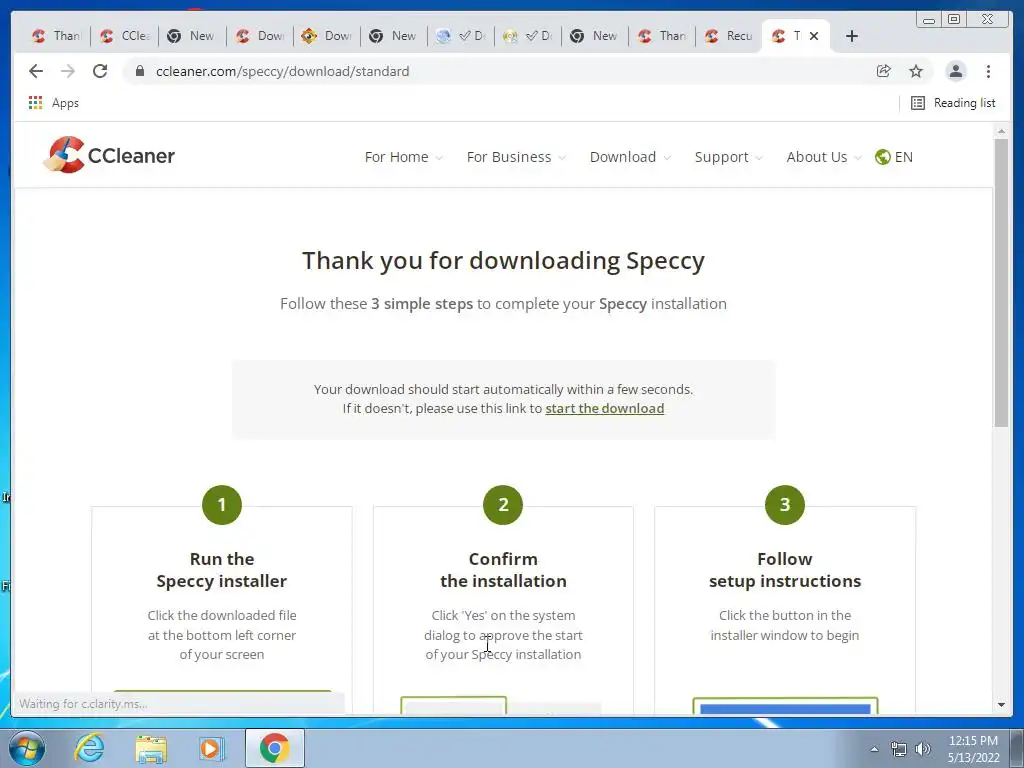The height and width of the screenshot is (768, 1024).
Task: Launch Internet Explorer from taskbar
Action: click(x=89, y=748)
